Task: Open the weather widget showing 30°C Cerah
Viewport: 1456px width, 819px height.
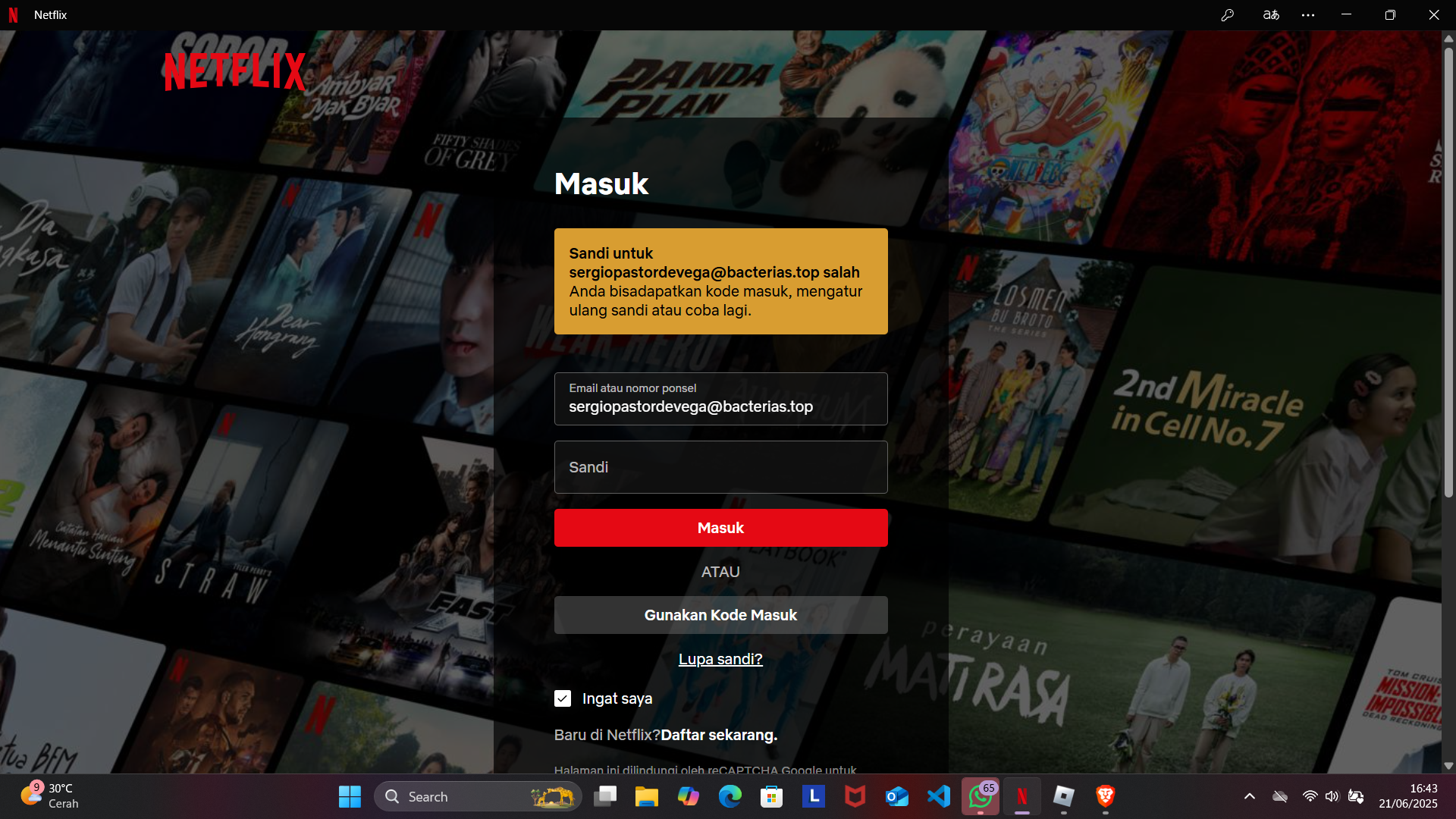Action: pos(50,796)
